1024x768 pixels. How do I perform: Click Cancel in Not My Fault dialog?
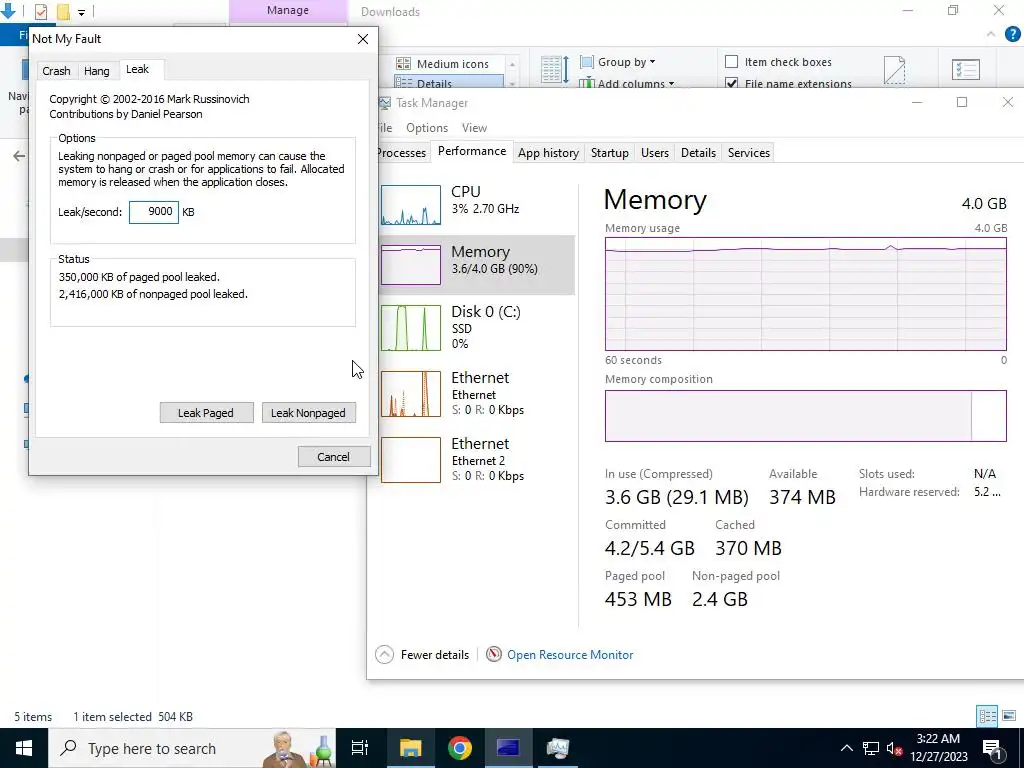(334, 456)
